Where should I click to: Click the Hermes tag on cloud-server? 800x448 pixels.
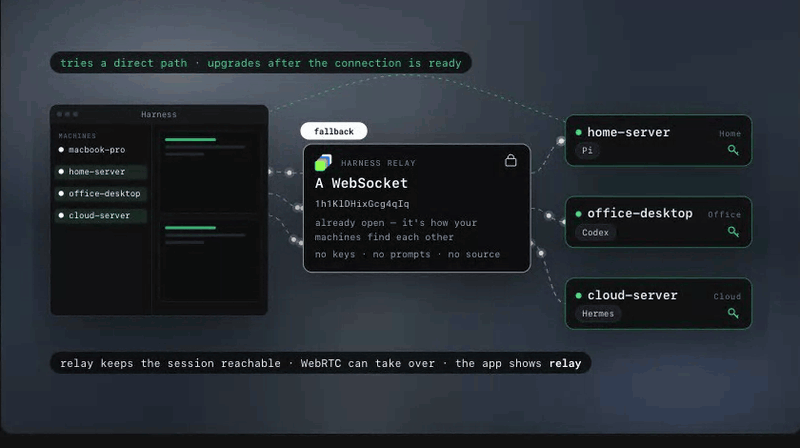click(x=598, y=314)
